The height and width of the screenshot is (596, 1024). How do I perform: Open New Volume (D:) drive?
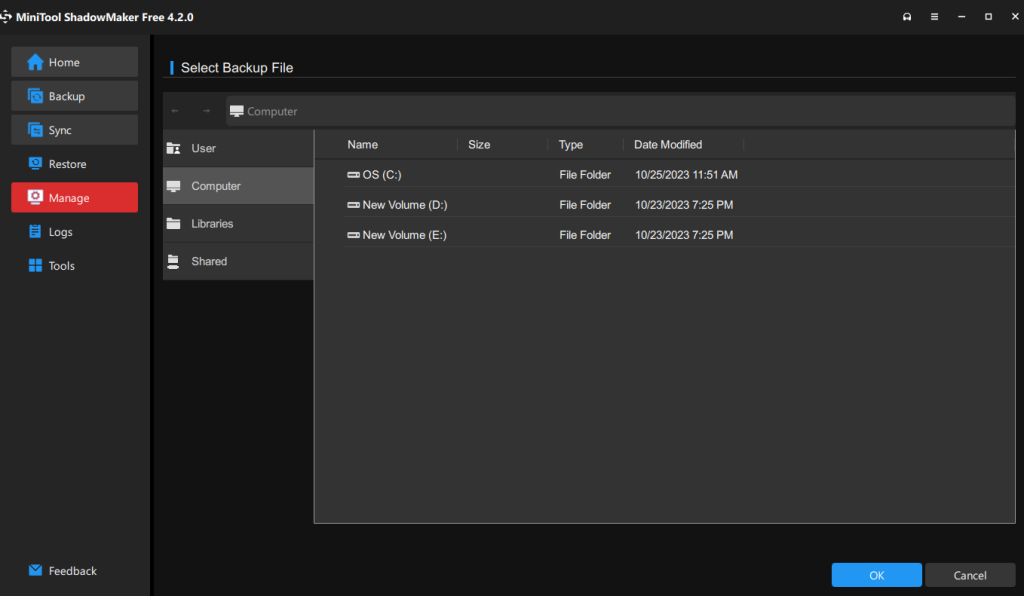pos(403,205)
